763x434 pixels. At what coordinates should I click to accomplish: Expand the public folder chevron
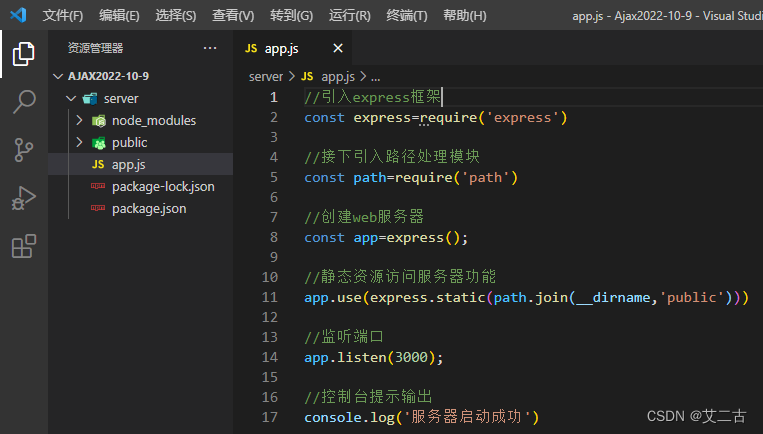(x=79, y=142)
